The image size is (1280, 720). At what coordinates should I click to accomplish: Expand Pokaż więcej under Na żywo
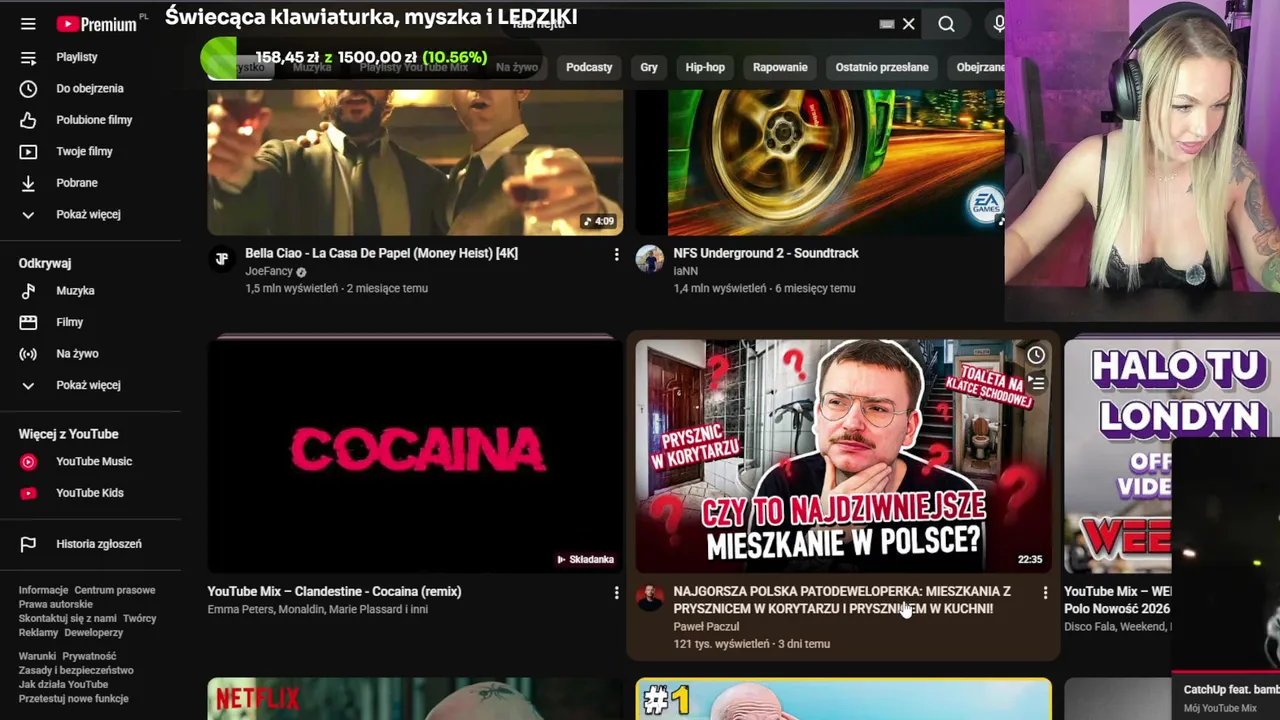pyautogui.click(x=88, y=385)
